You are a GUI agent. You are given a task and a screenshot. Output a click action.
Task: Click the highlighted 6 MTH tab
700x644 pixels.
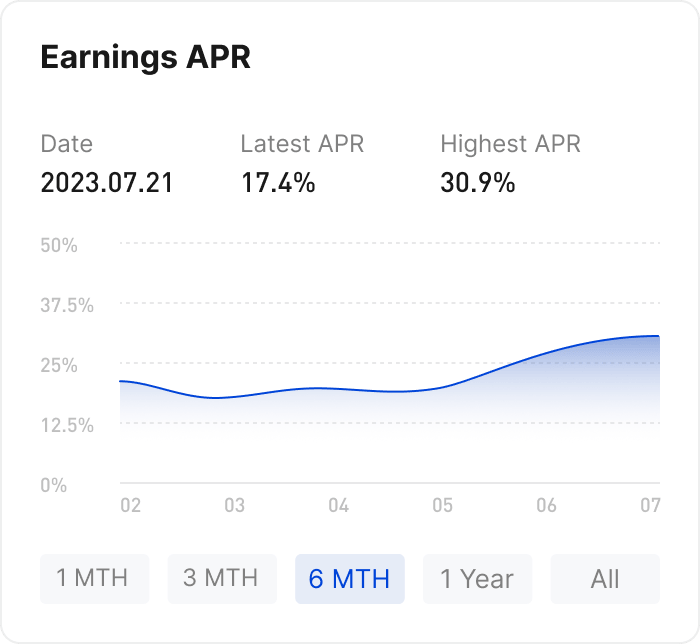click(x=349, y=579)
